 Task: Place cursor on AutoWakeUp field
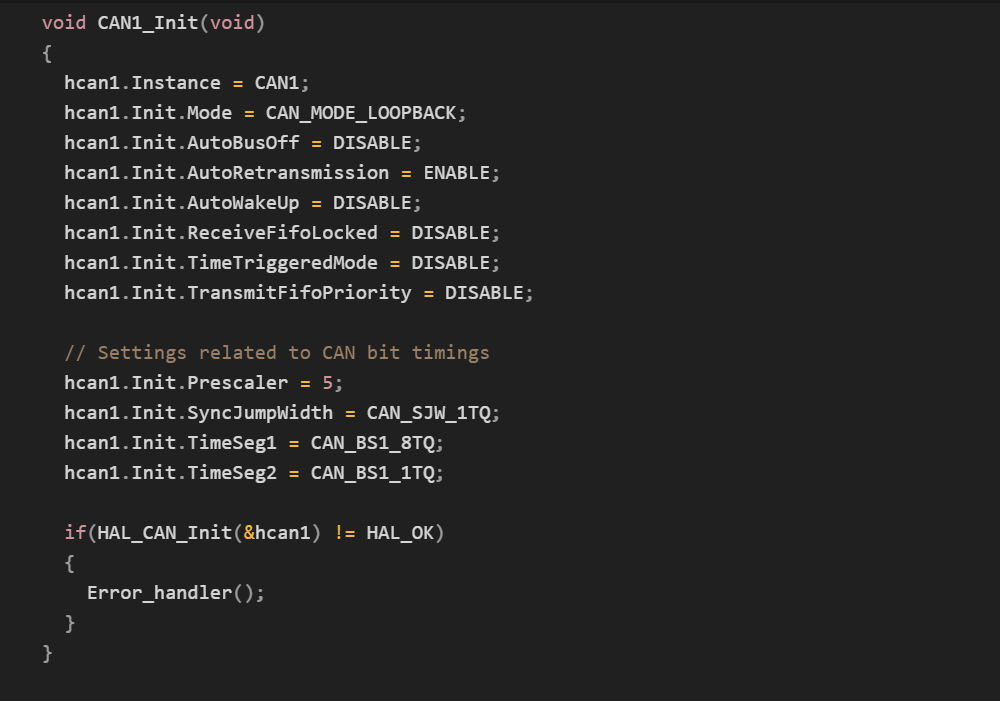(x=243, y=202)
